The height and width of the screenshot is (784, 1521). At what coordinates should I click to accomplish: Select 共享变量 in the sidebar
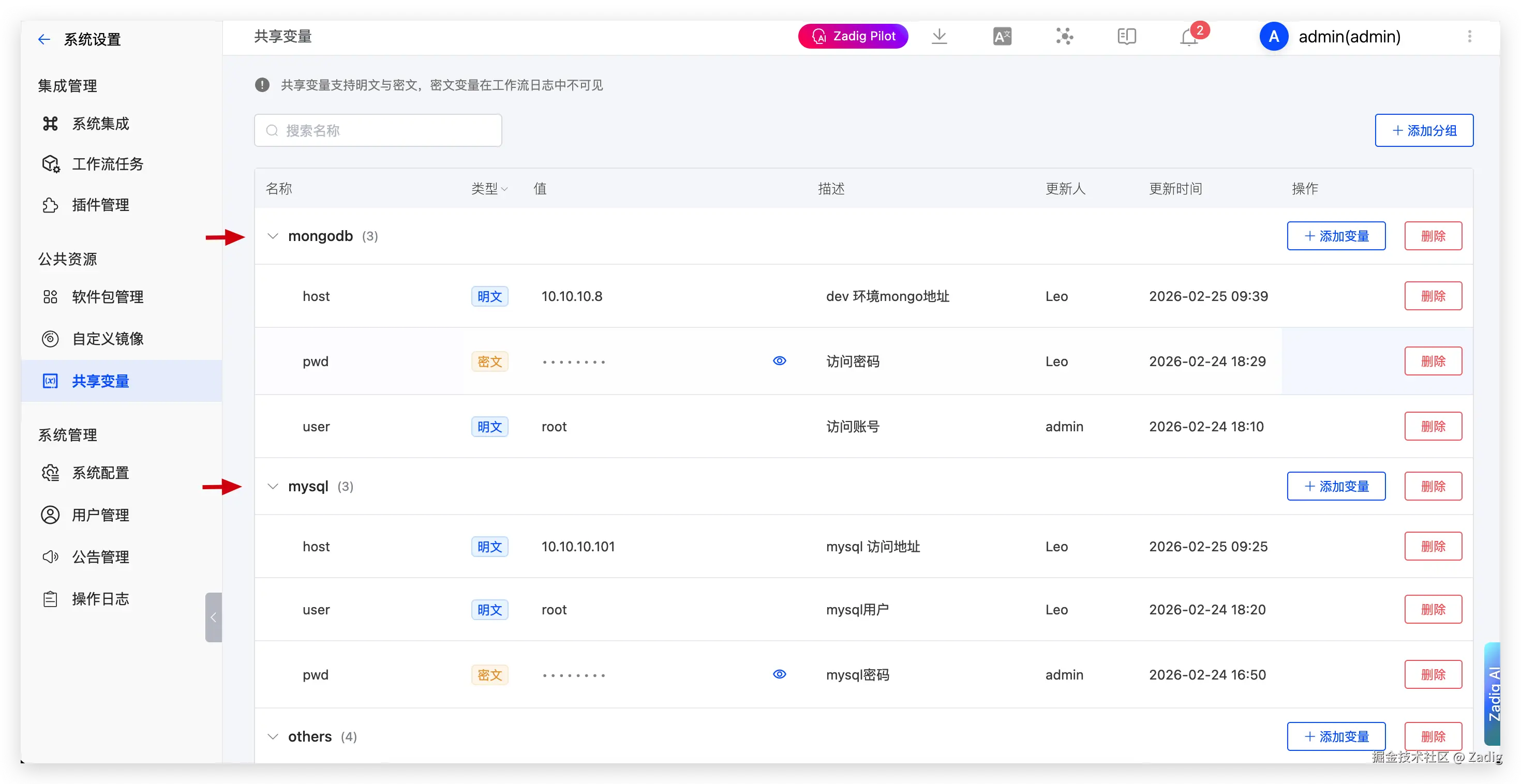[x=122, y=381]
